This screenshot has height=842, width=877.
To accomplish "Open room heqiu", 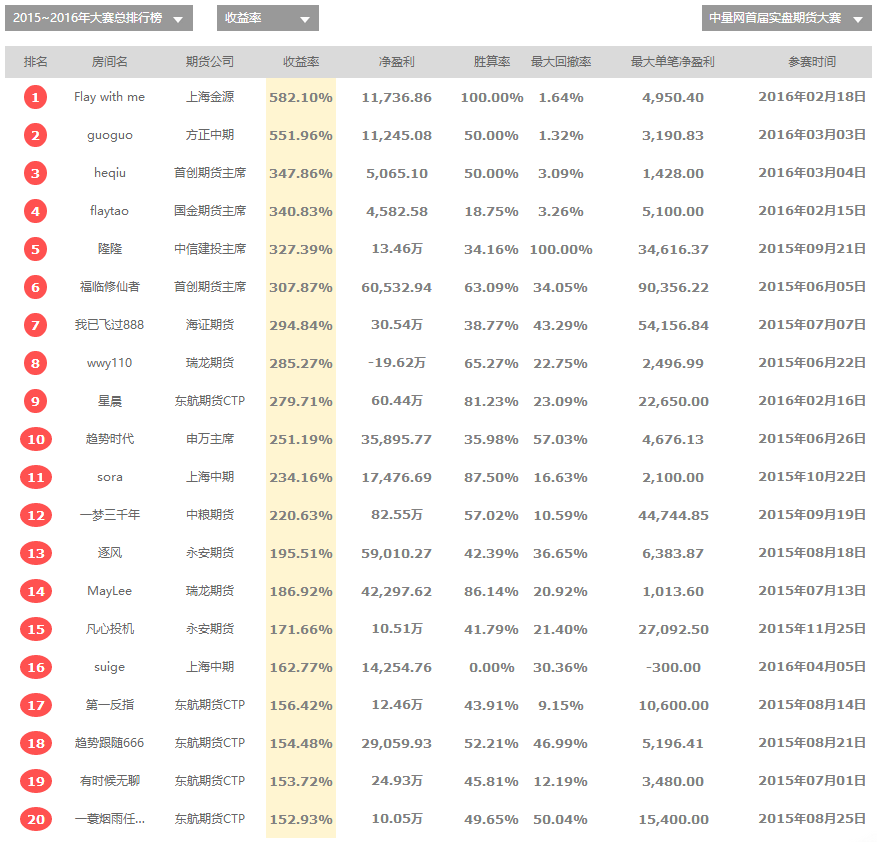I will 110,173.
